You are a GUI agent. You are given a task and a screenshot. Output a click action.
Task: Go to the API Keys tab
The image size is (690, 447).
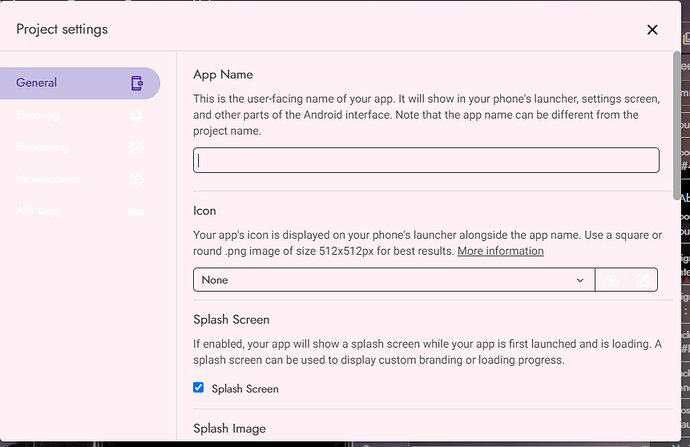click(x=40, y=212)
